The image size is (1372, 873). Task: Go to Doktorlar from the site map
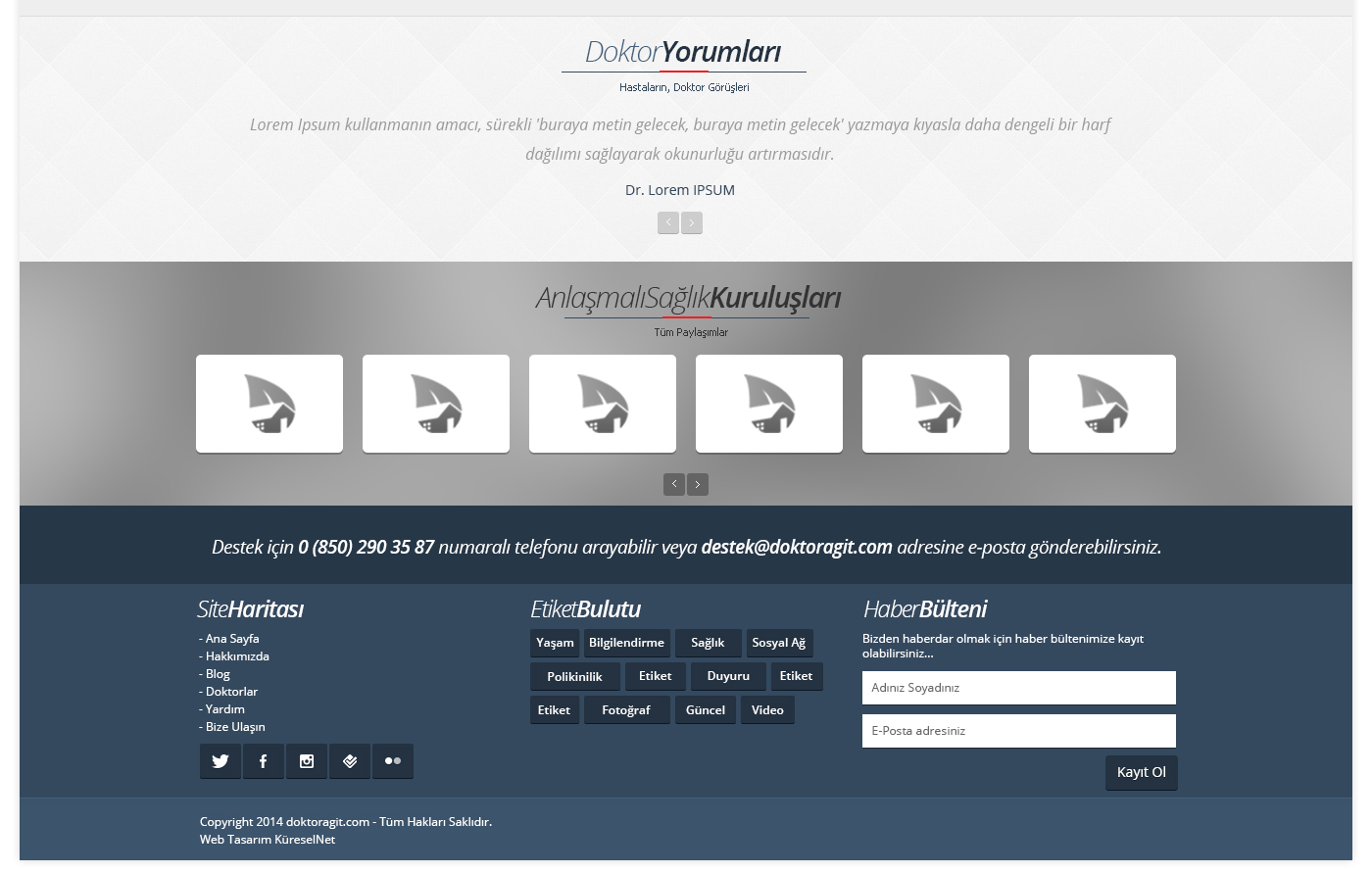click(x=231, y=692)
